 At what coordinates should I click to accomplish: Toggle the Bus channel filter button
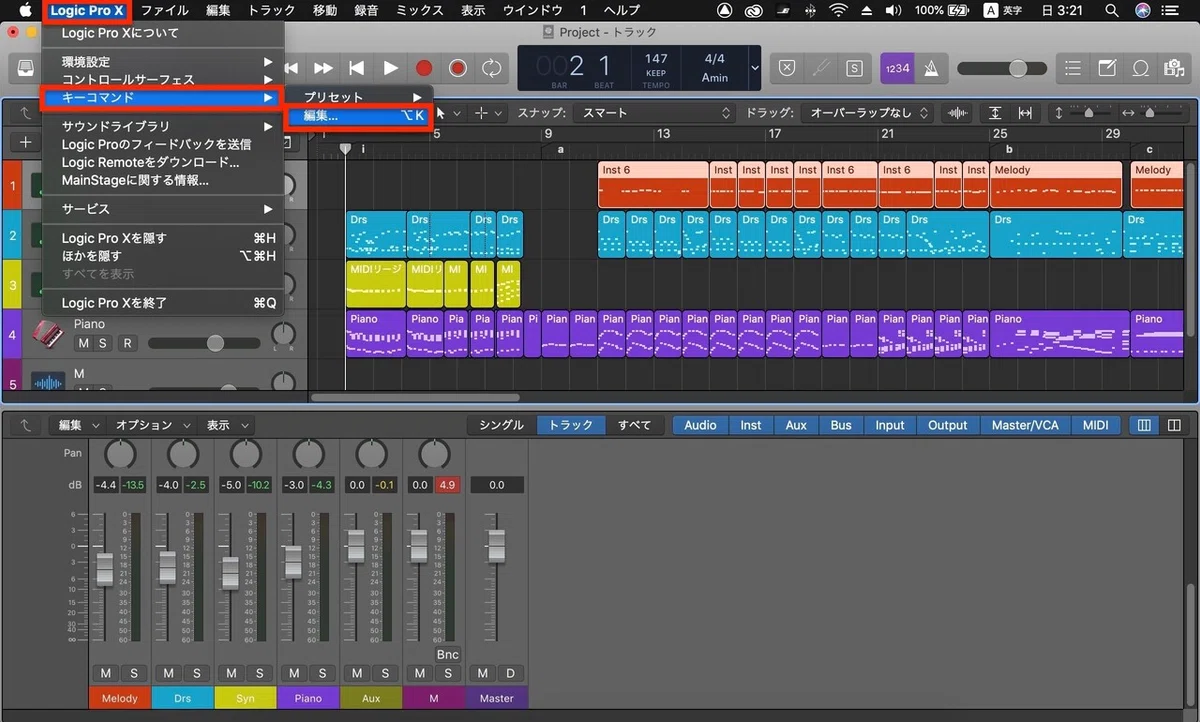(x=842, y=425)
